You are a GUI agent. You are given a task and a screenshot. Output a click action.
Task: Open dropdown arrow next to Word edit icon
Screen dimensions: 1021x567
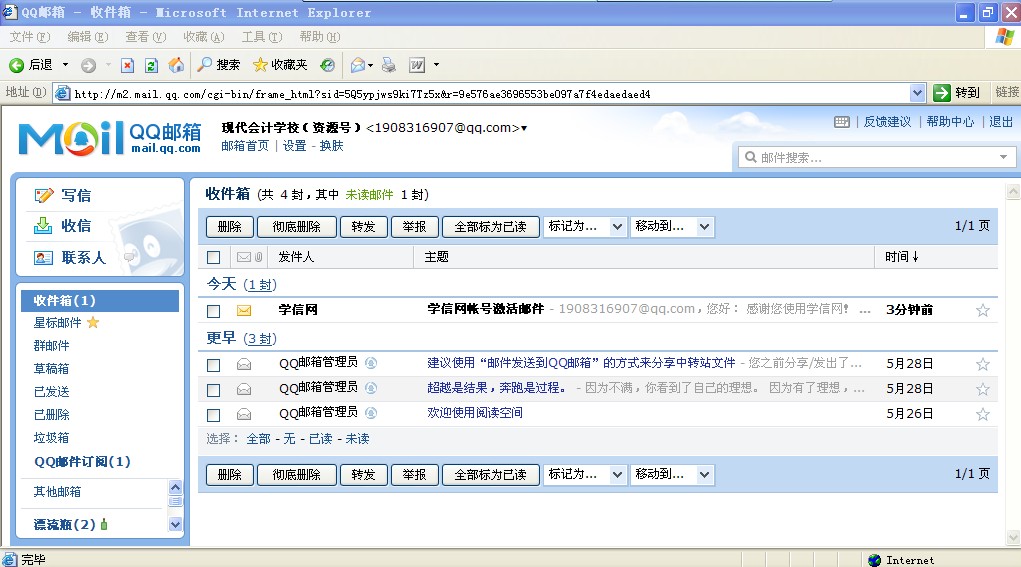point(436,64)
